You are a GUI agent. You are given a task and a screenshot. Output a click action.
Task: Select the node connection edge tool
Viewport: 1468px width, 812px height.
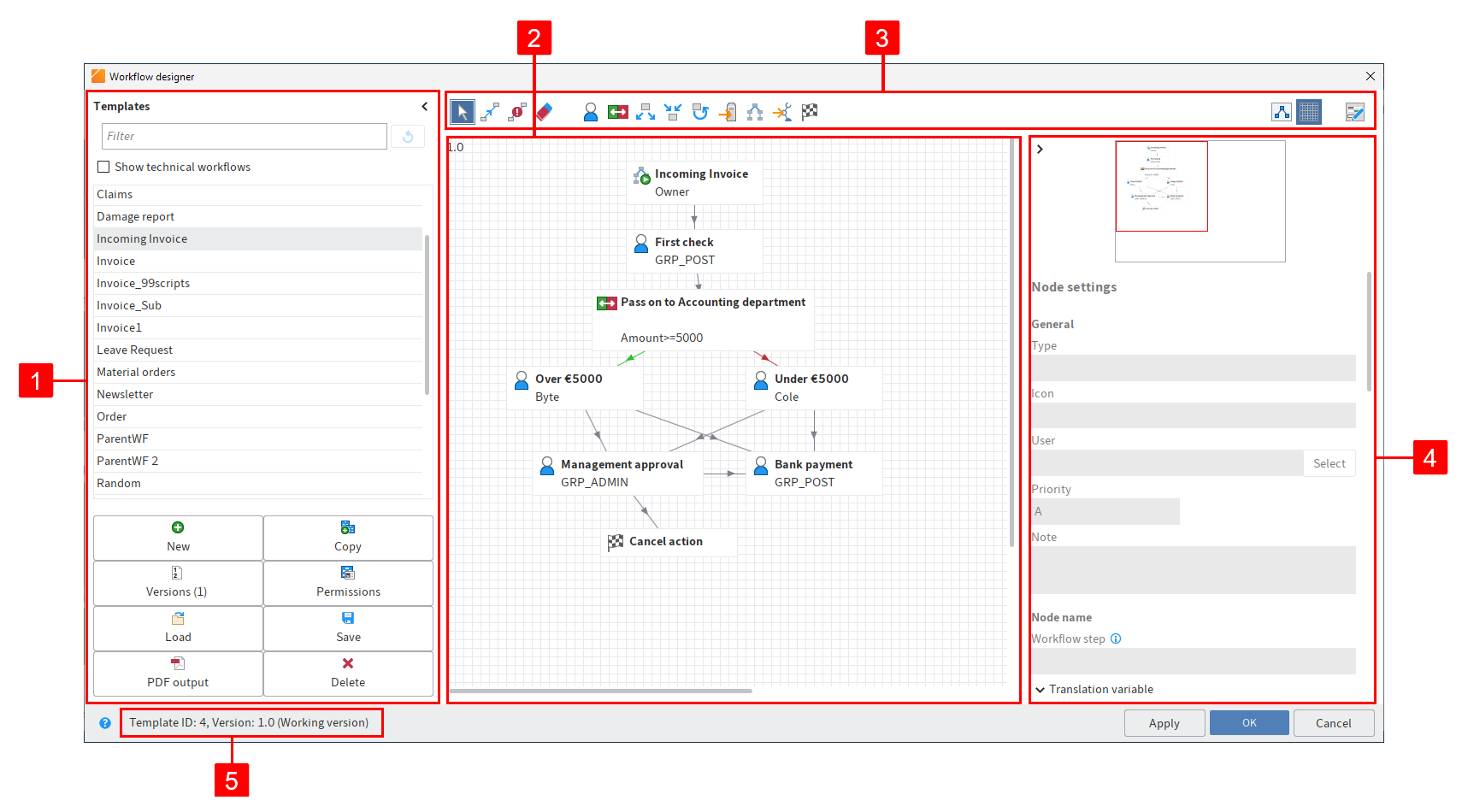pyautogui.click(x=490, y=111)
